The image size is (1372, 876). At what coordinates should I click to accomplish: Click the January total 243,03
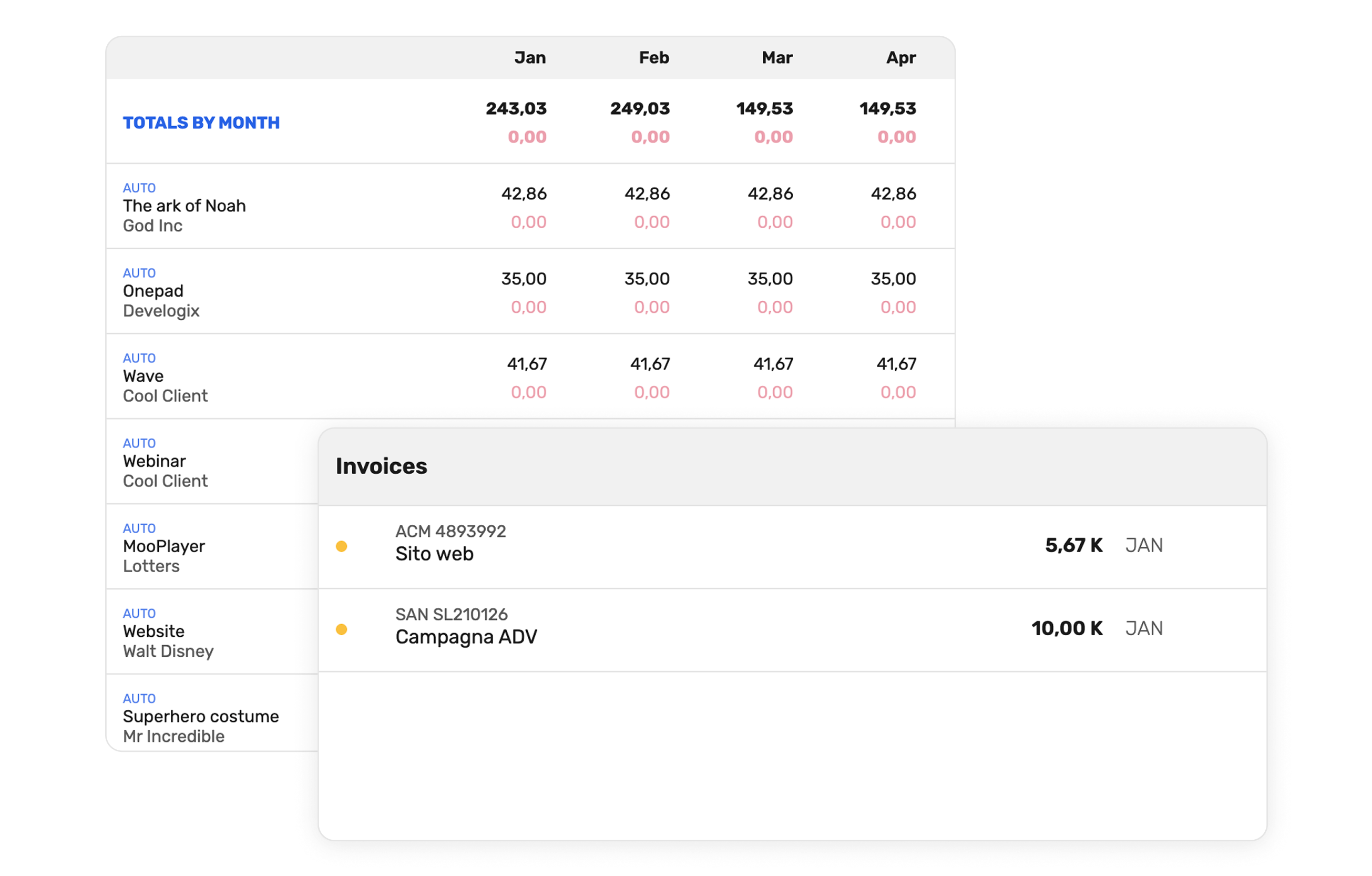(516, 108)
